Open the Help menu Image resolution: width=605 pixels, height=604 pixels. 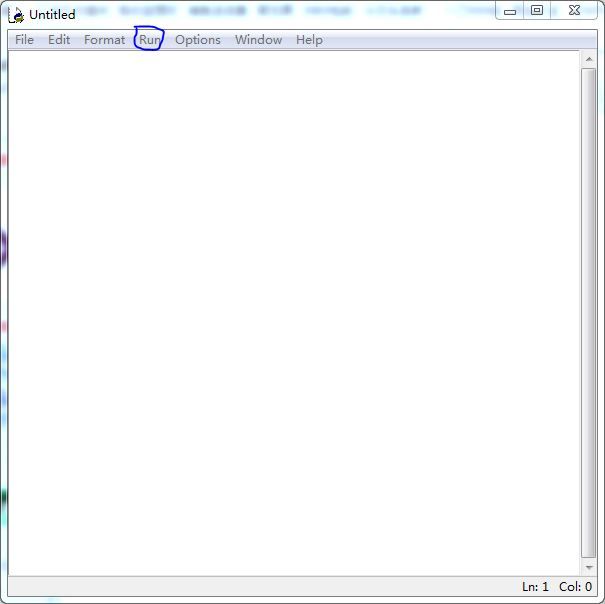point(309,40)
